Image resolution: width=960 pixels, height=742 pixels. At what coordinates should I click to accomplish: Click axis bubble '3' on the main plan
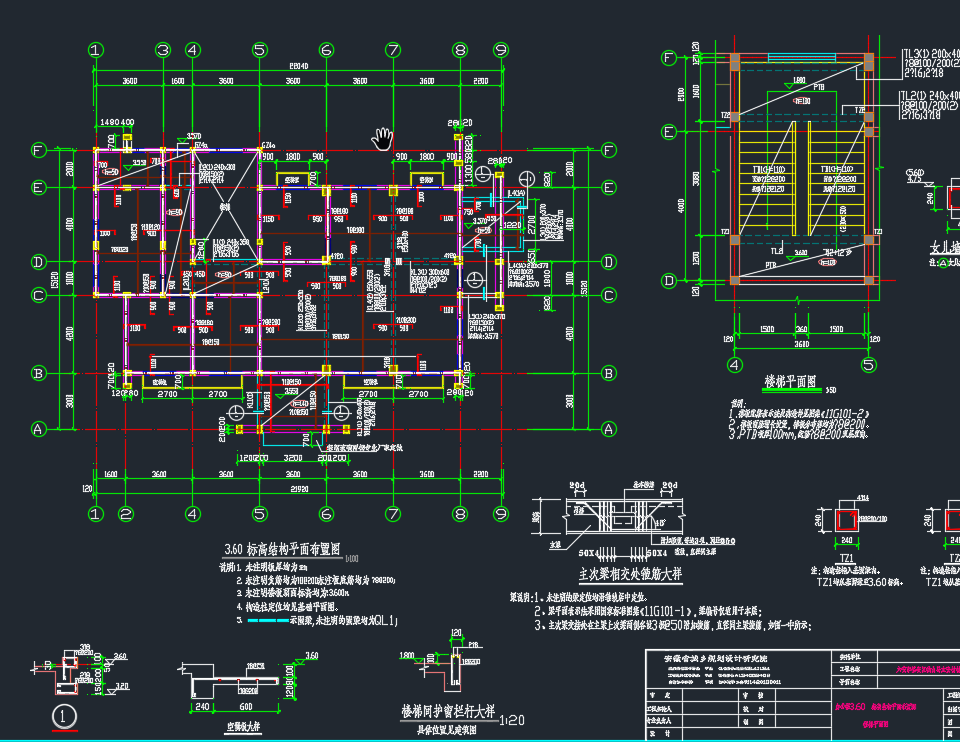tap(163, 50)
